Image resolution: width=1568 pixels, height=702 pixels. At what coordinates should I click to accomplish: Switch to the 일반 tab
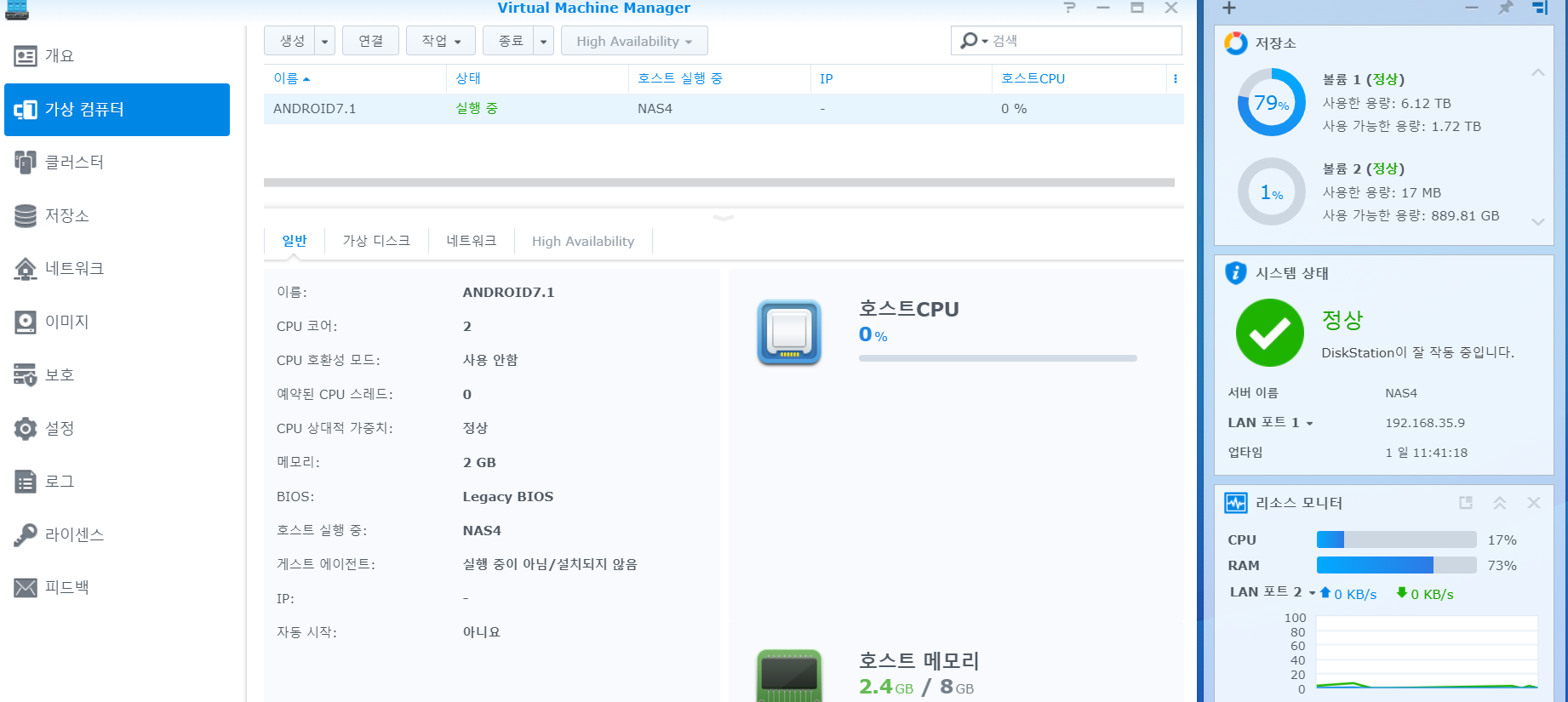295,241
